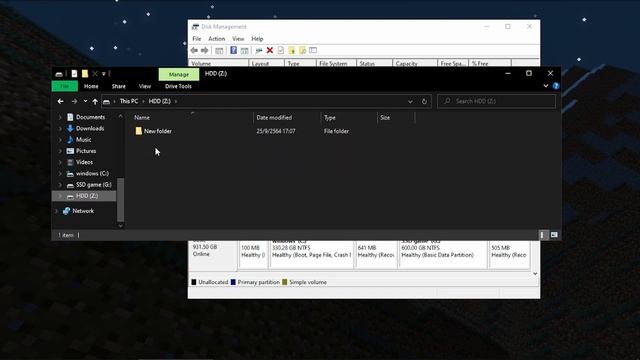Image resolution: width=640 pixels, height=360 pixels.
Task: Click the new folder icon in Explorer title bar
Action: tap(85, 73)
